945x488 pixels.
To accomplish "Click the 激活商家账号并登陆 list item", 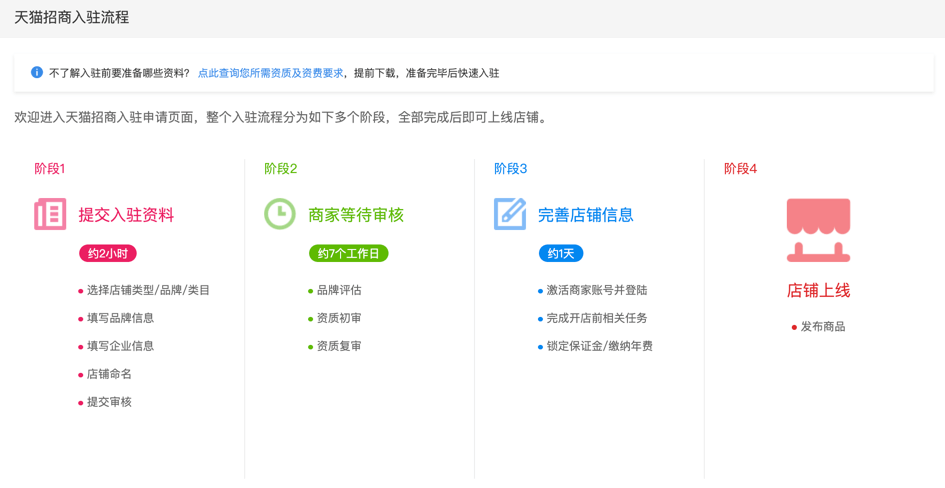I will click(x=596, y=290).
